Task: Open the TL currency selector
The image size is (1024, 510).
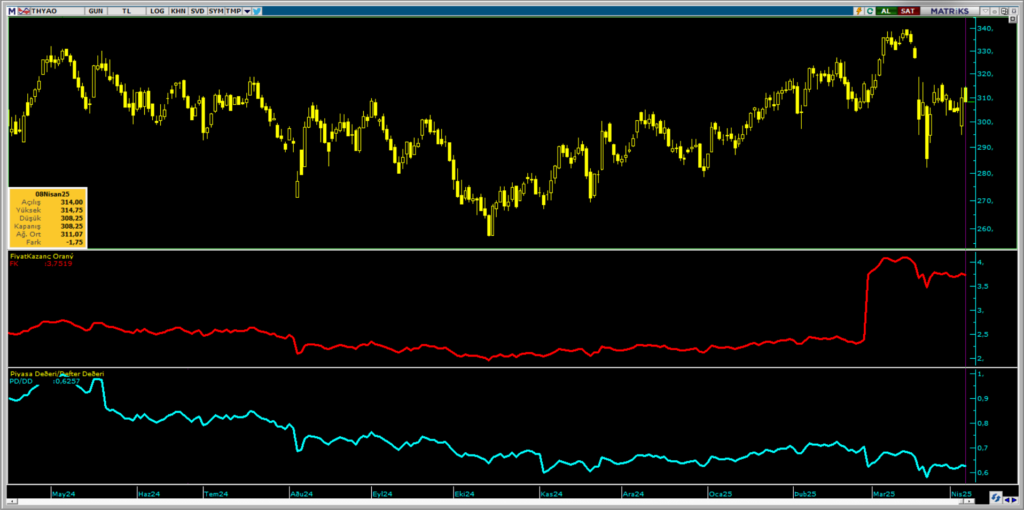Action: (x=126, y=10)
